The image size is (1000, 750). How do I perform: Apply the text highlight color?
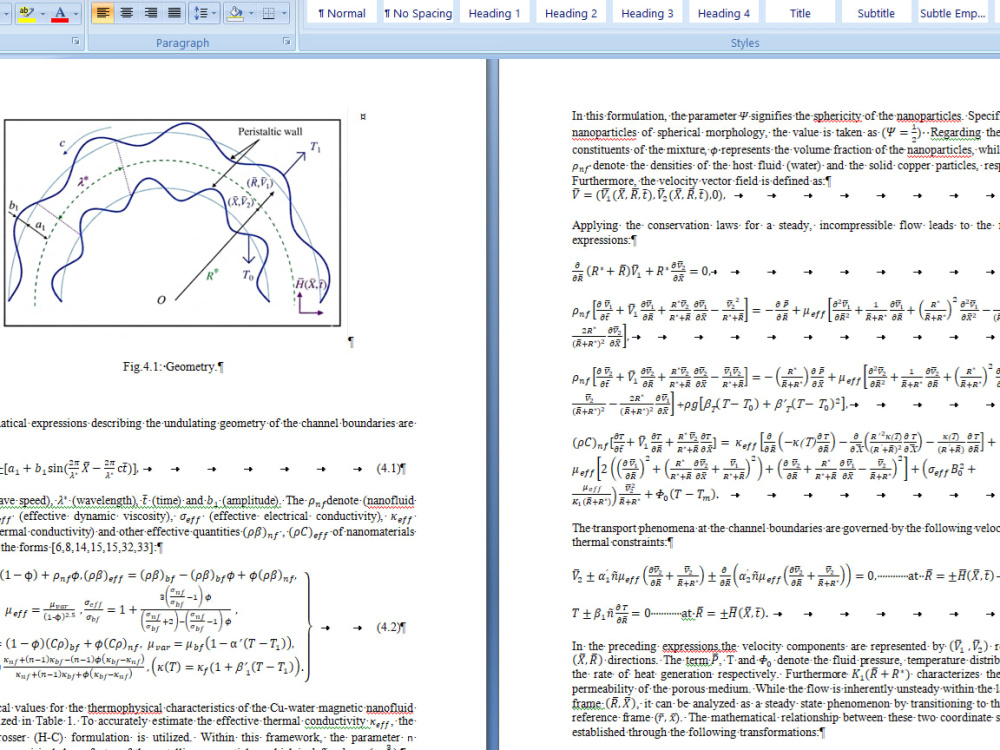[x=26, y=13]
